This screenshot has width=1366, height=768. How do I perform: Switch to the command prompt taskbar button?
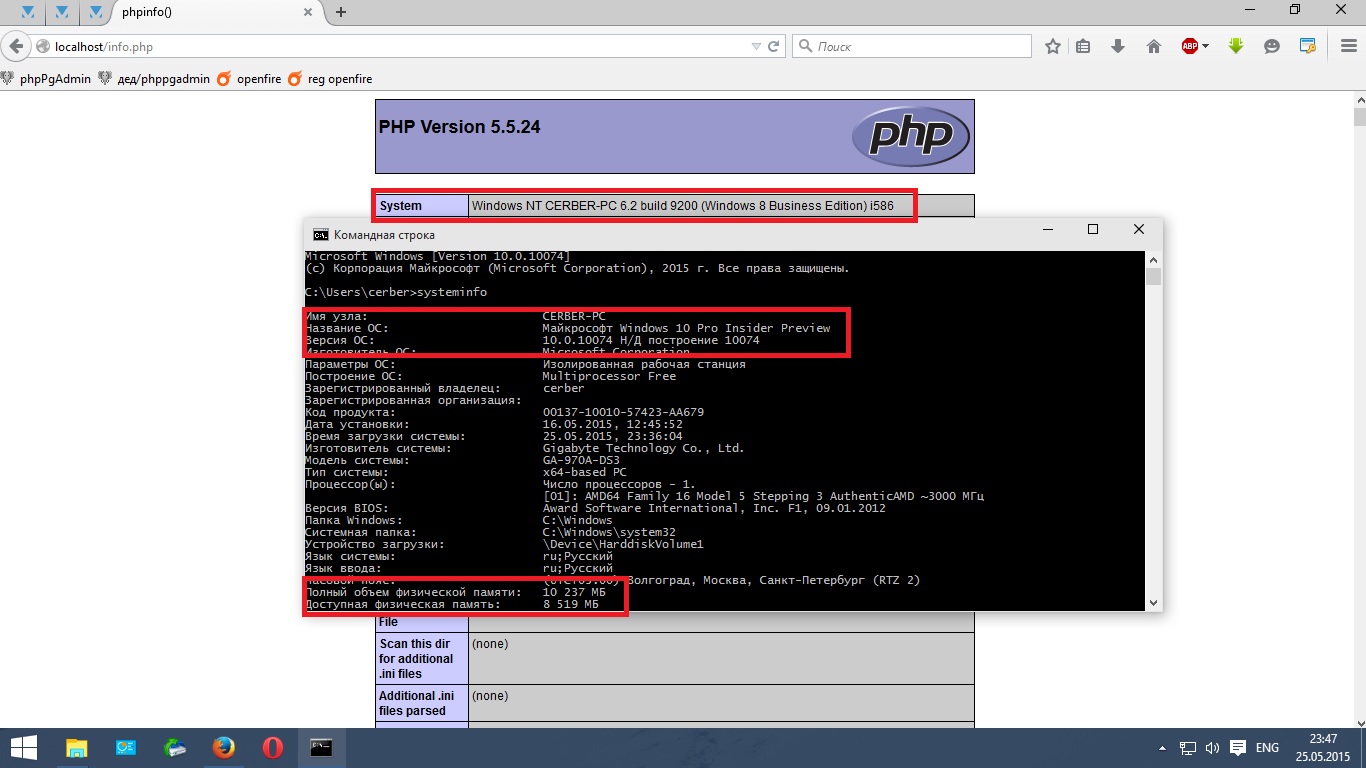(x=321, y=747)
